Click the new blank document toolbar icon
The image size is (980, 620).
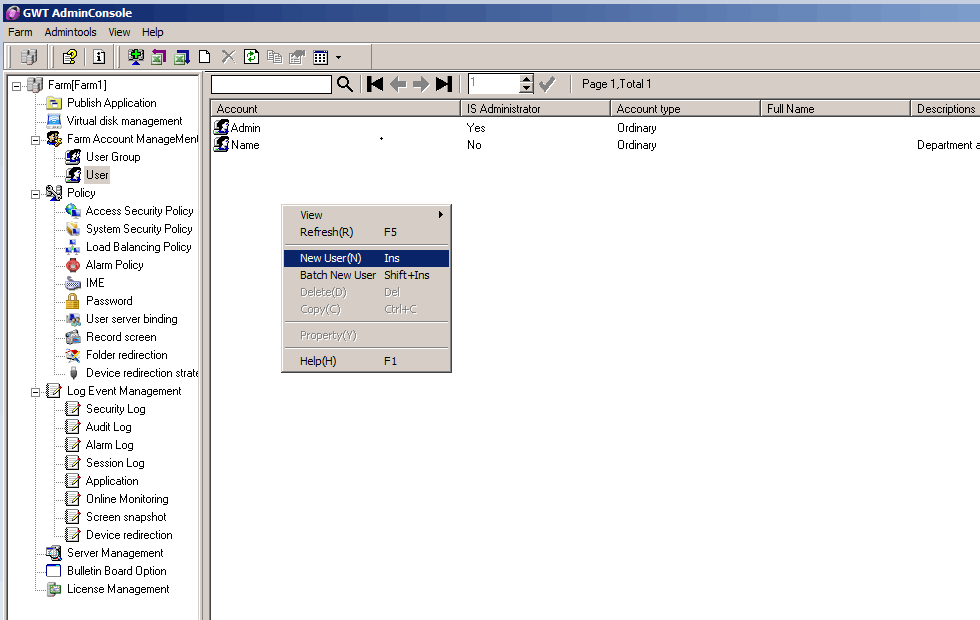205,57
